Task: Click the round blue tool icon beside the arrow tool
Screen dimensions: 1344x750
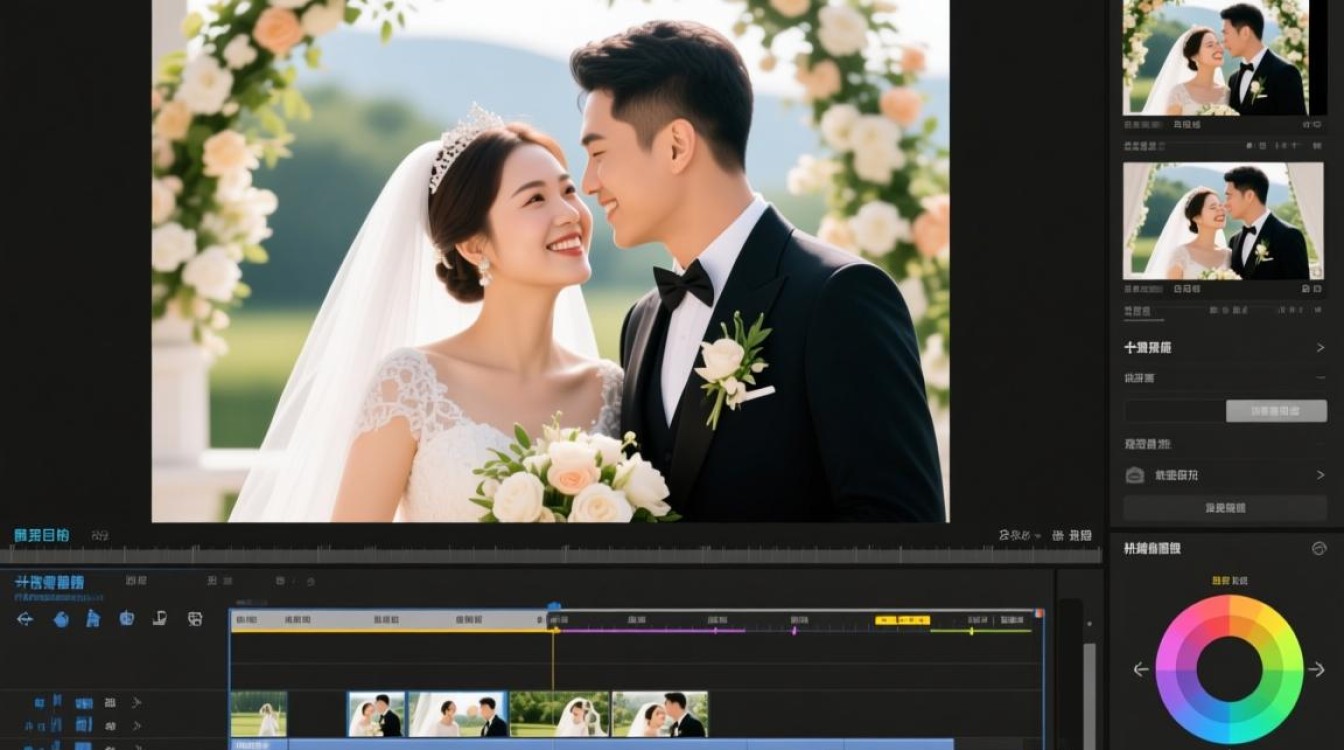Action: click(61, 619)
